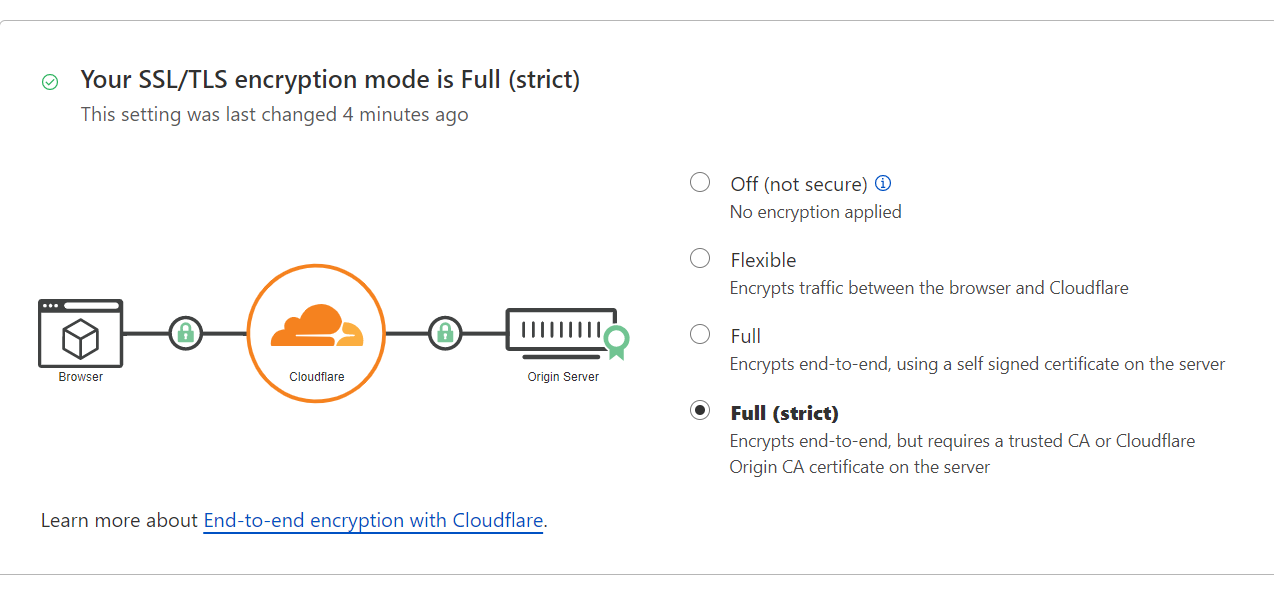Click the green certificate ribbon badge
This screenshot has width=1274, height=590.
click(x=616, y=342)
